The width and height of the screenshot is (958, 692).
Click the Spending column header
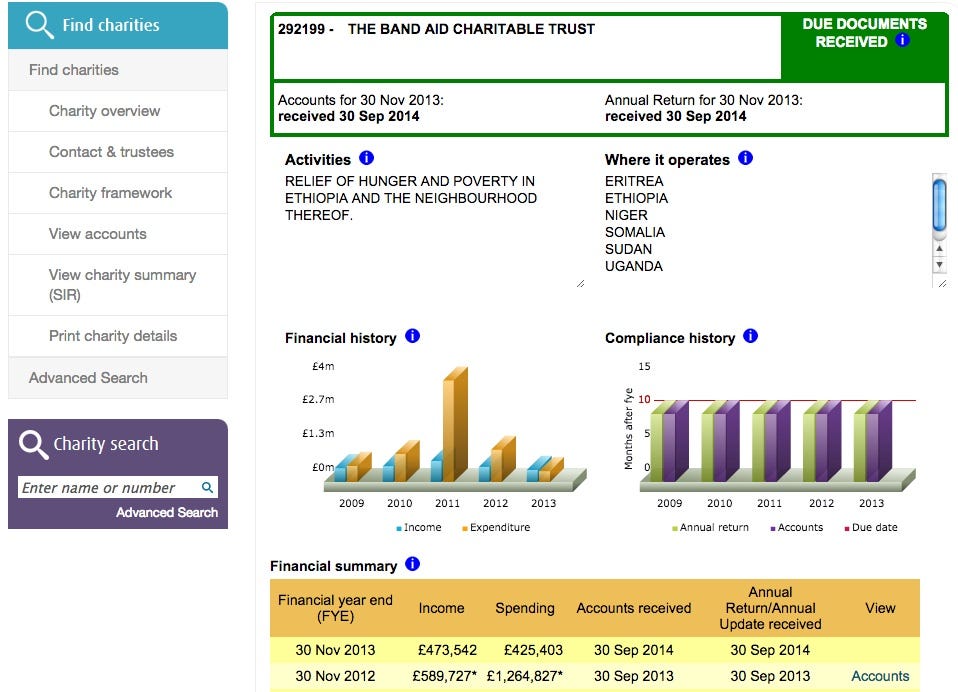click(x=525, y=608)
